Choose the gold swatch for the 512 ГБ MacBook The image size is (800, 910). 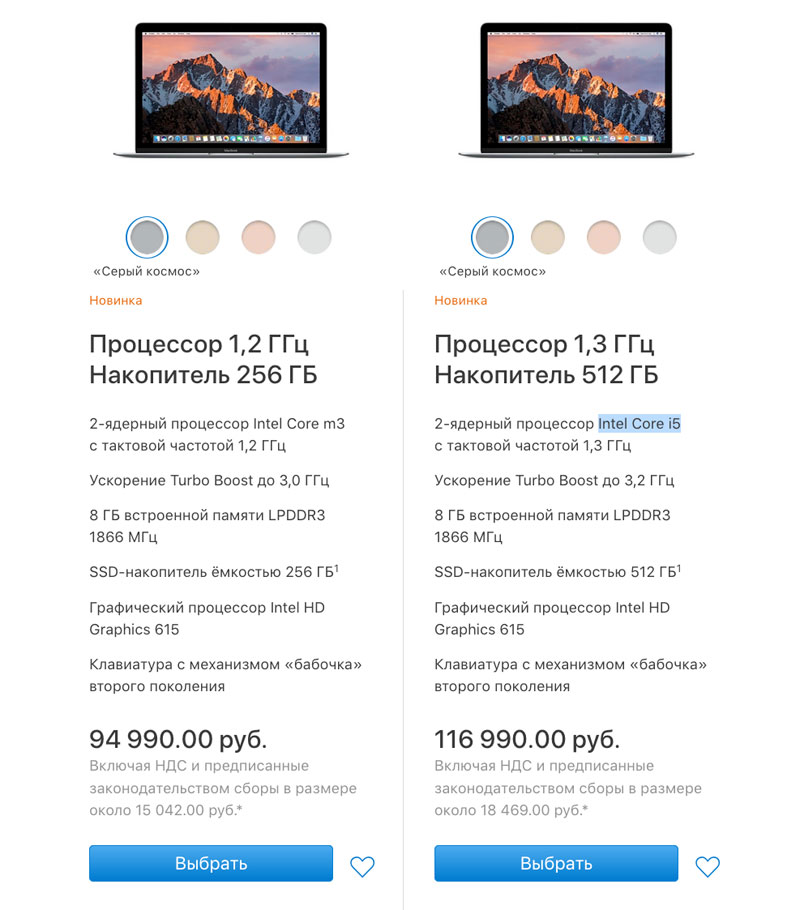548,238
